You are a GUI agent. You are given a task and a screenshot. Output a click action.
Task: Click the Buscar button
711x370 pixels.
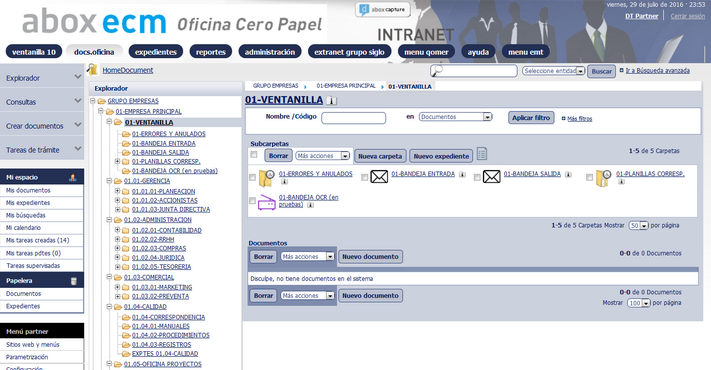coord(601,71)
